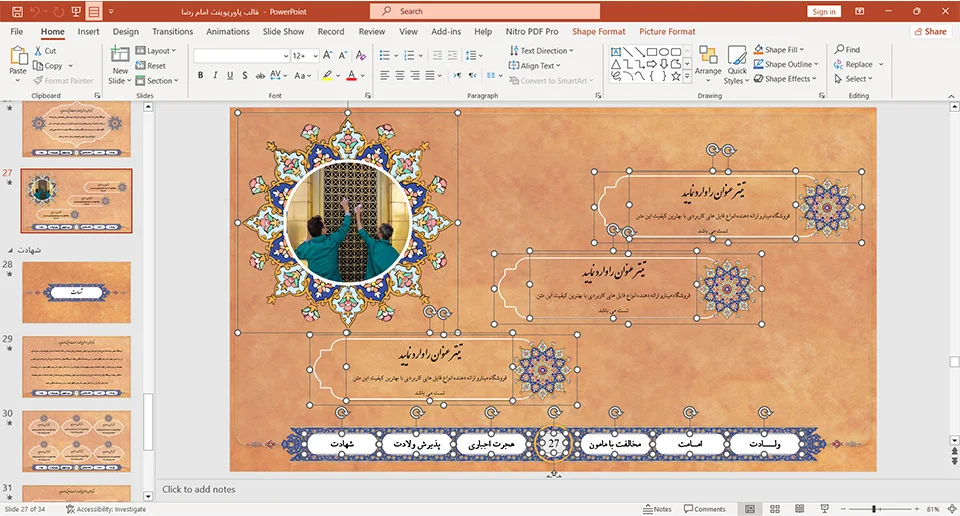Select slide 28 thumbnail
This screenshot has height=516, width=960.
[x=77, y=292]
